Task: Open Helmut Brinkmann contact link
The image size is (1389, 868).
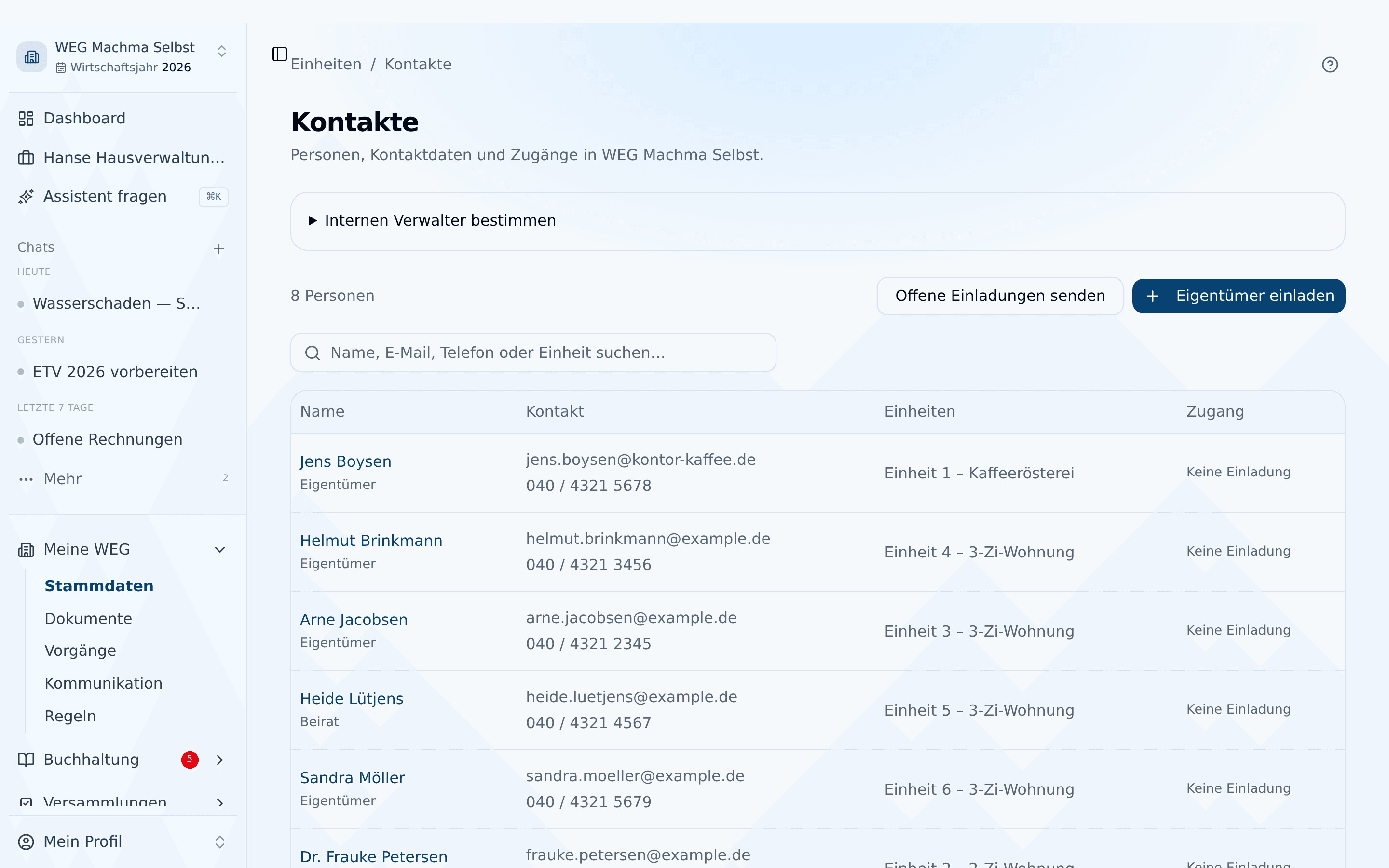Action: (x=371, y=541)
